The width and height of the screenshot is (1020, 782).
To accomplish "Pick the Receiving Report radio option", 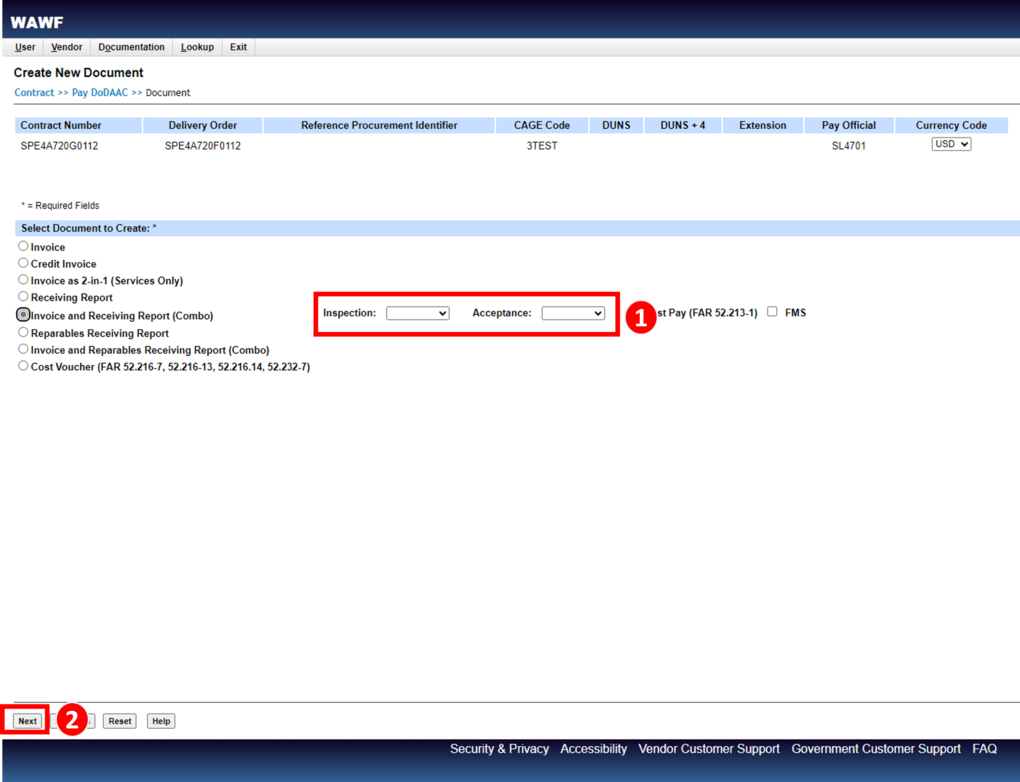I will coord(23,297).
